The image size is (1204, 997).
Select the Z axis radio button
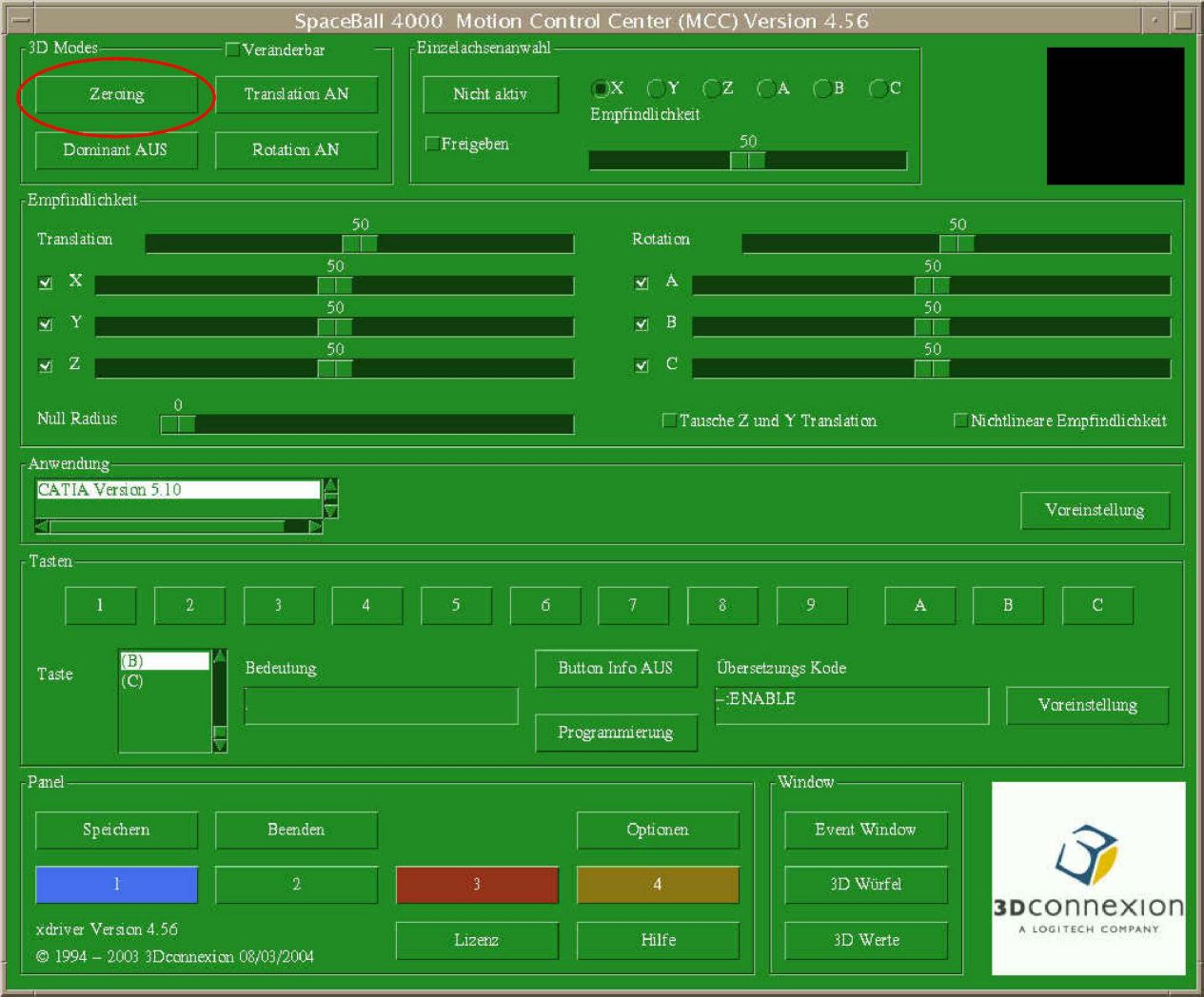(711, 88)
